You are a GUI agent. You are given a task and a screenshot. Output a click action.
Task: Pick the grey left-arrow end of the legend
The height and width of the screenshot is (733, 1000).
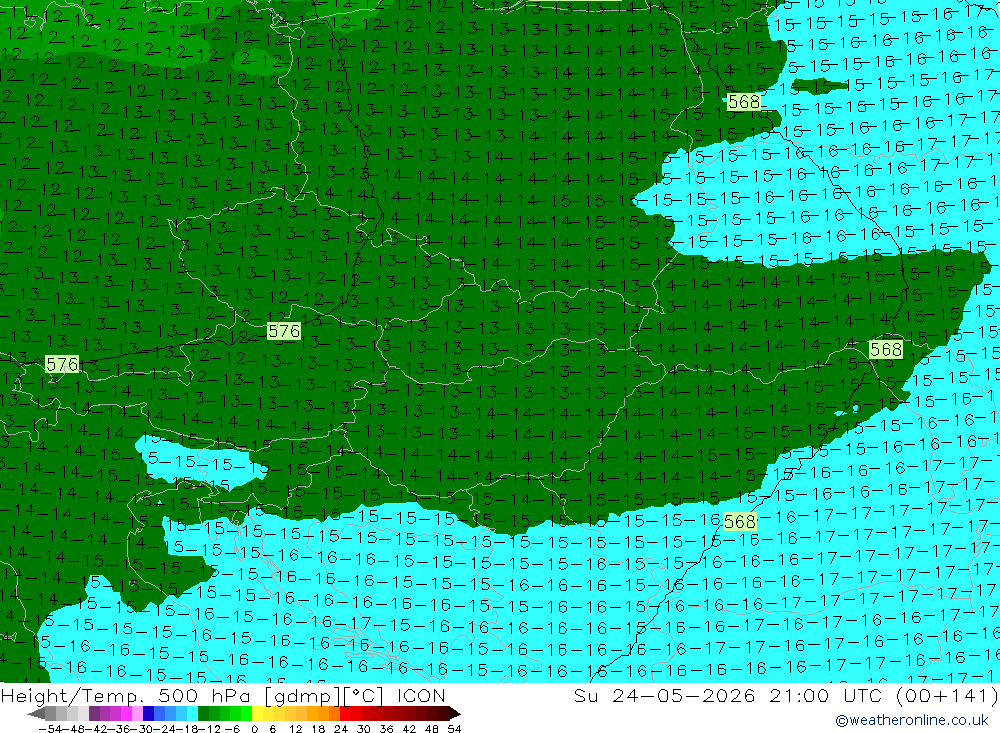coord(36,713)
